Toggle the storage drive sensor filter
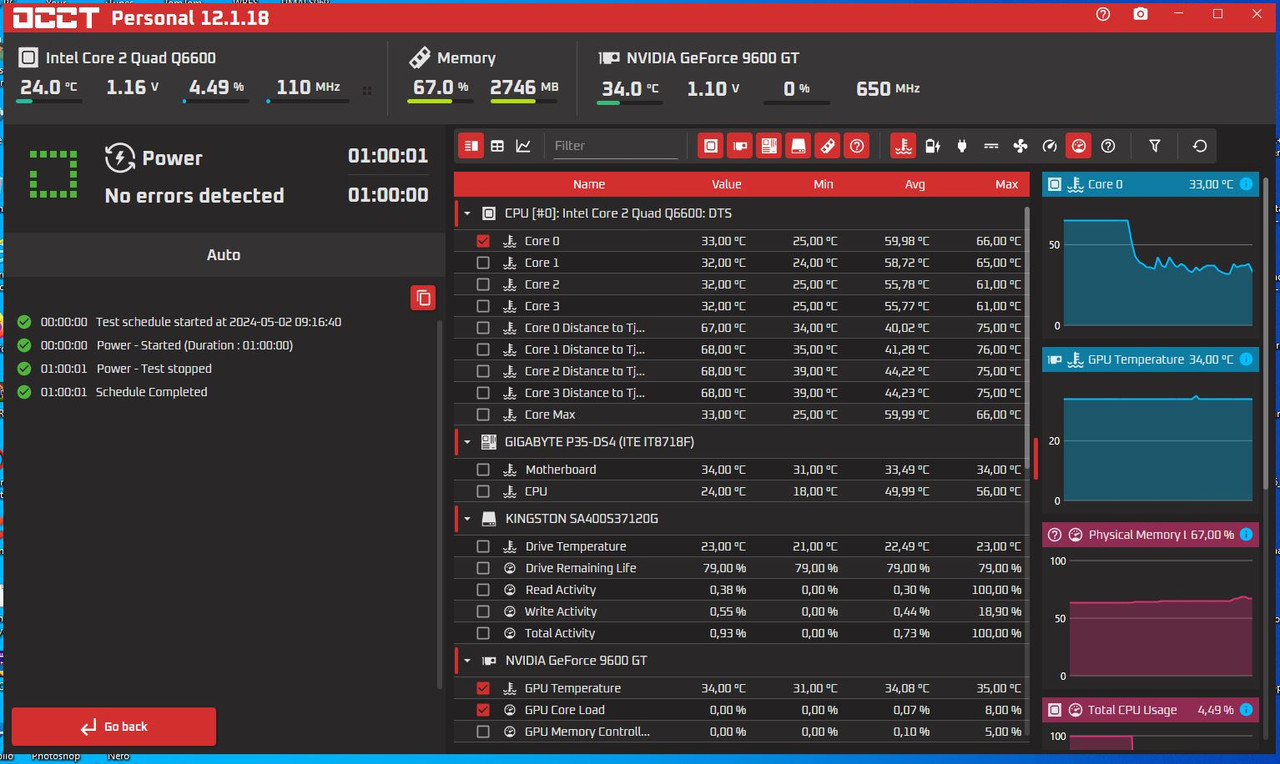Viewport: 1280px width, 764px height. pyautogui.click(x=798, y=146)
